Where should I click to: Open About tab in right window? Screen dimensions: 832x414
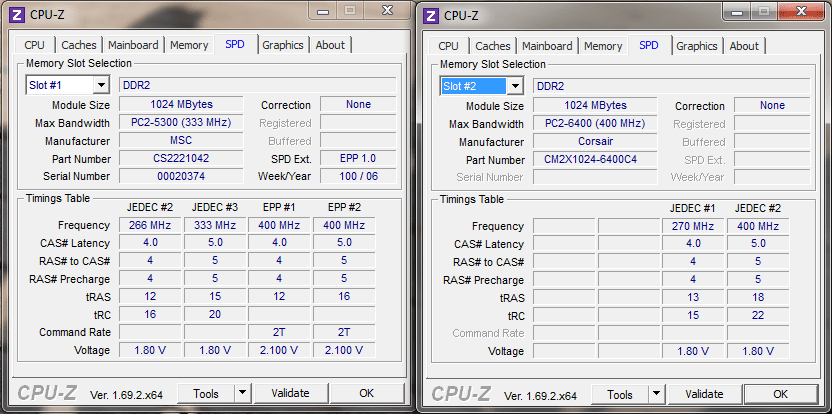coord(744,46)
